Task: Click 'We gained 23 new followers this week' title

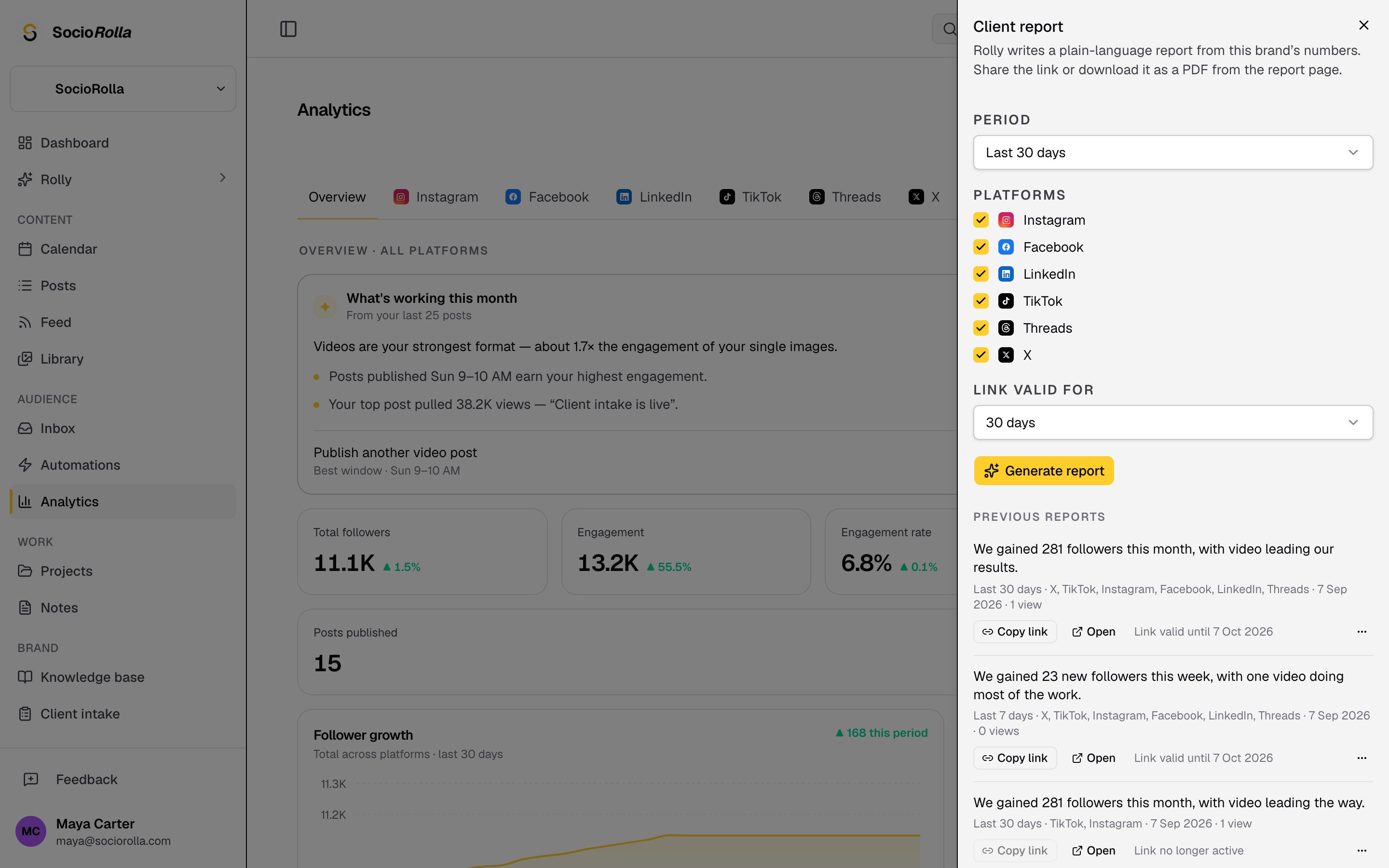Action: 1158,685
